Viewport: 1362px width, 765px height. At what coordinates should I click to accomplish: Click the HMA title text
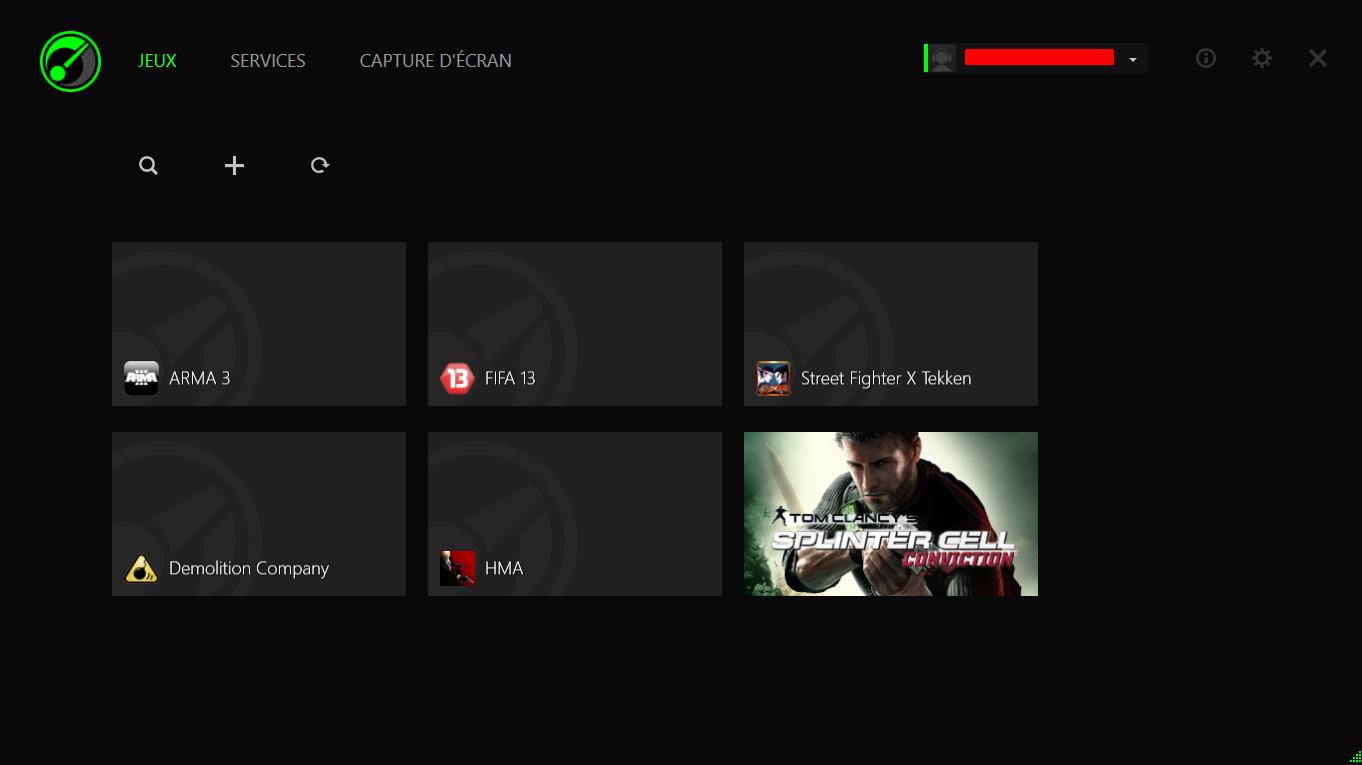click(504, 568)
